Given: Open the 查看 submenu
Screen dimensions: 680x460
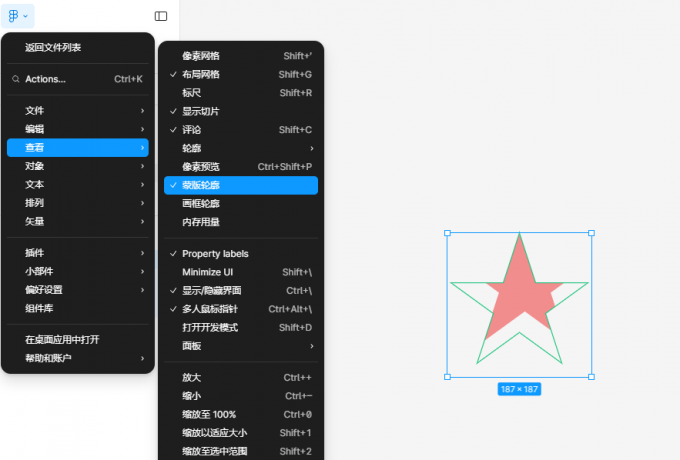Looking at the screenshot, I should pos(78,147).
